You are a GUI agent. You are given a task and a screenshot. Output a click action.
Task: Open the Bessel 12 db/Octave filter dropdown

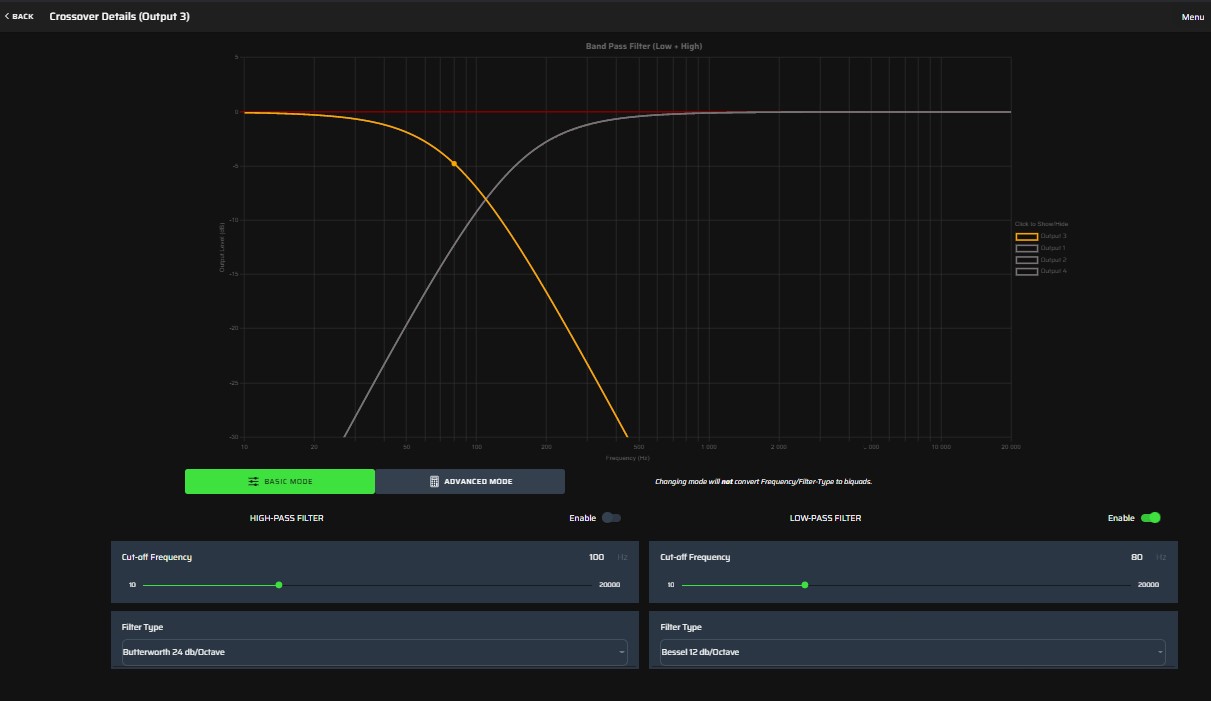[x=912, y=652]
